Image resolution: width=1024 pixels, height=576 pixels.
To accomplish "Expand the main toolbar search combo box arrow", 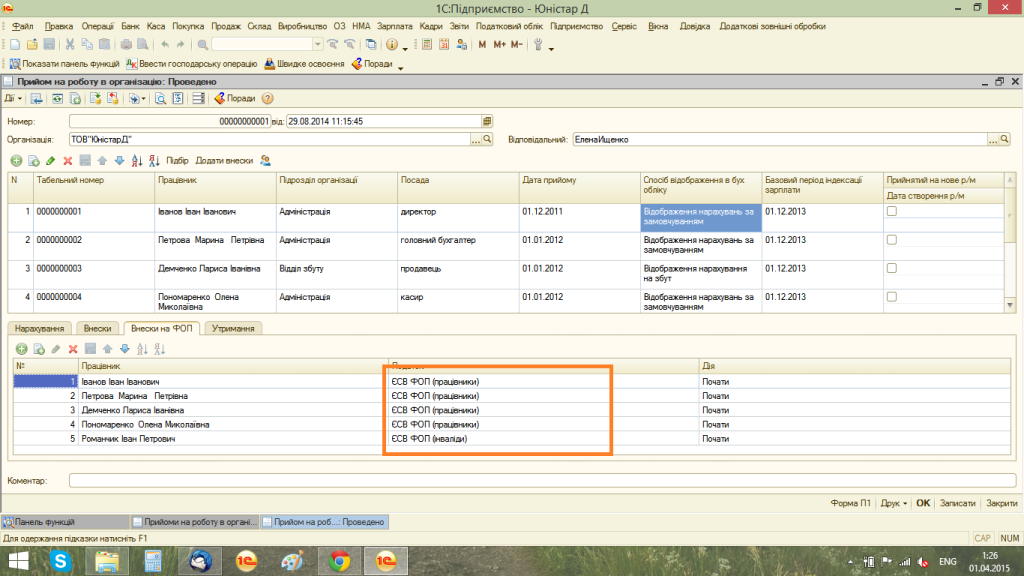I will pos(317,44).
